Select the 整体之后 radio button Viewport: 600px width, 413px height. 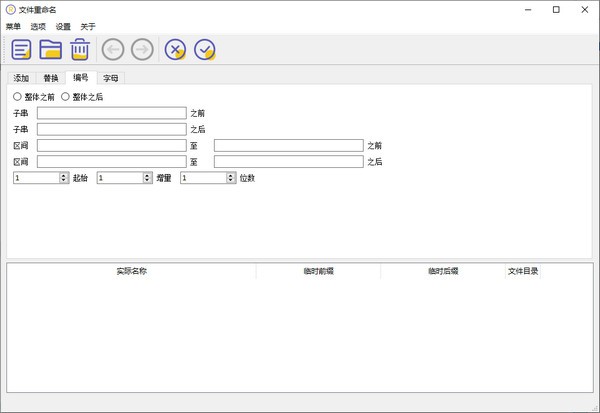(x=65, y=96)
